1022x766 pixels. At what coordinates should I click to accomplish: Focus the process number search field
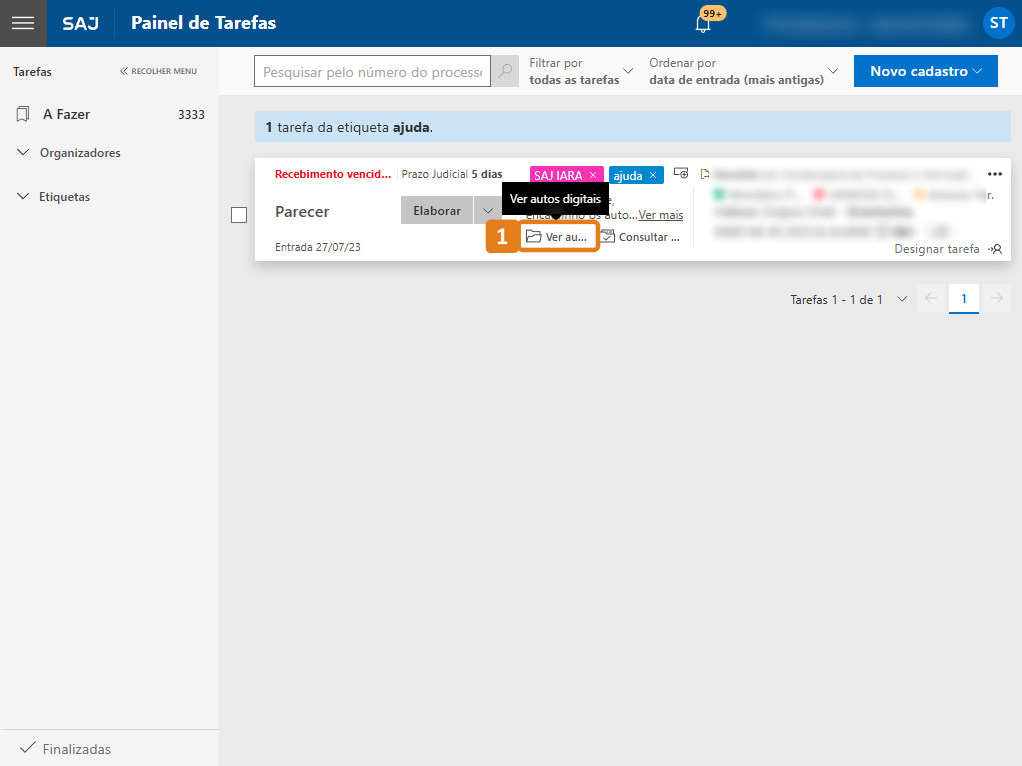tap(374, 72)
